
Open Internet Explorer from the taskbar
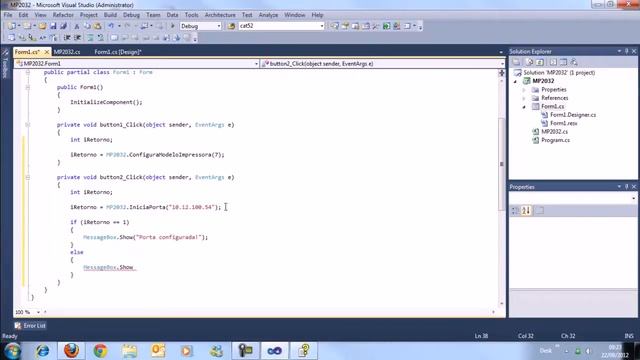(x=42, y=351)
